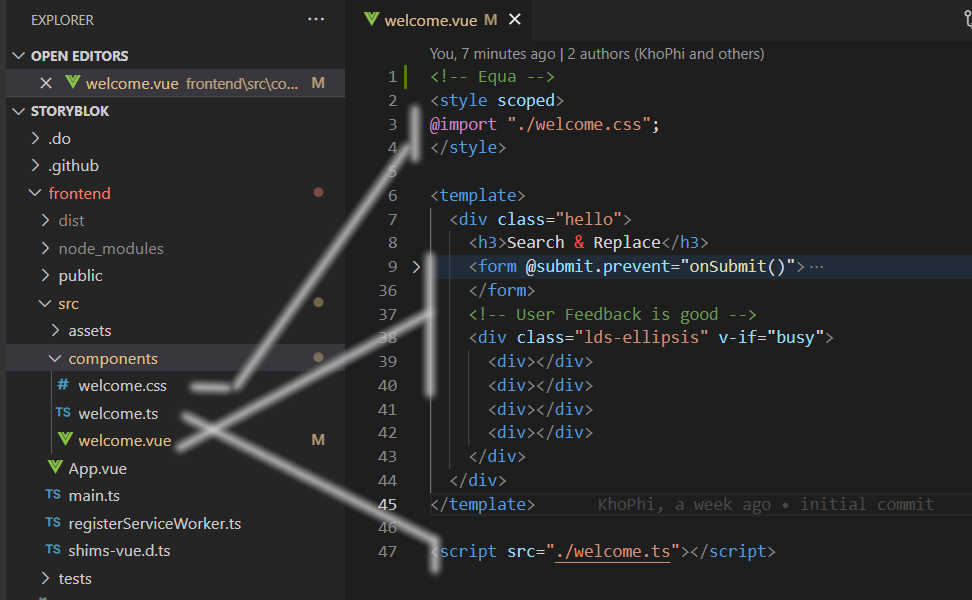Expand the .github folder
The image size is (972, 600).
(x=36, y=166)
